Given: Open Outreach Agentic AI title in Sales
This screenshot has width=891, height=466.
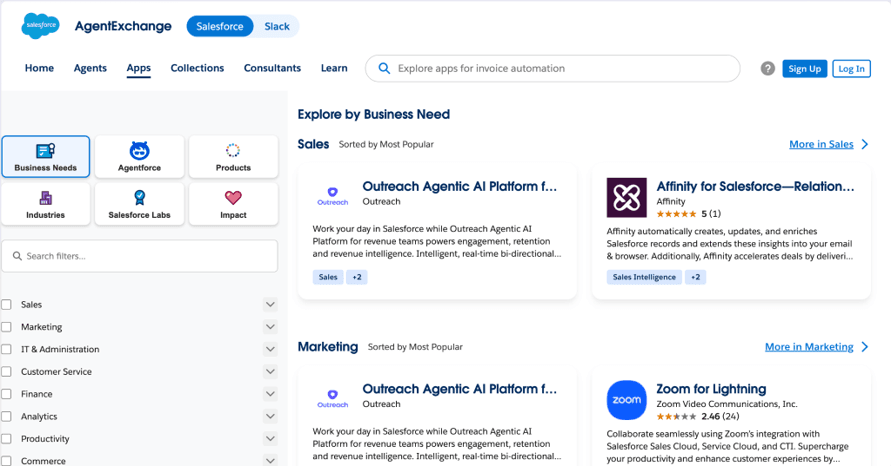Looking at the screenshot, I should pyautogui.click(x=460, y=186).
